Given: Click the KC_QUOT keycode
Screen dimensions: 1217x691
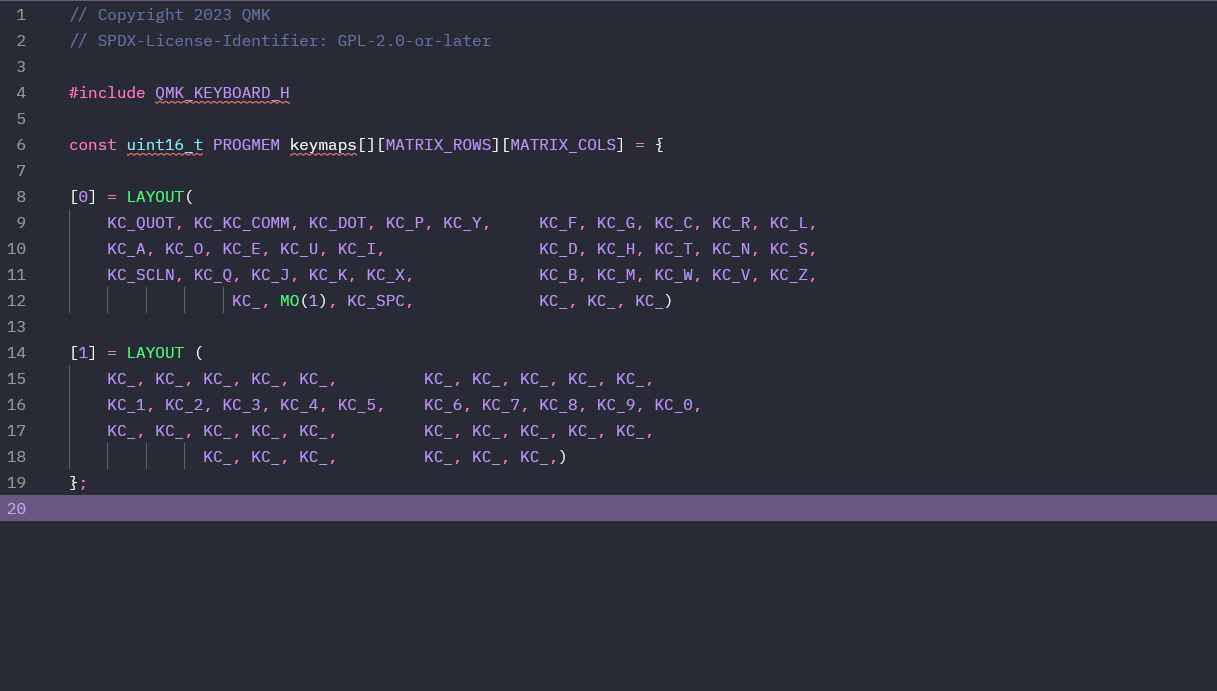Looking at the screenshot, I should (141, 223).
